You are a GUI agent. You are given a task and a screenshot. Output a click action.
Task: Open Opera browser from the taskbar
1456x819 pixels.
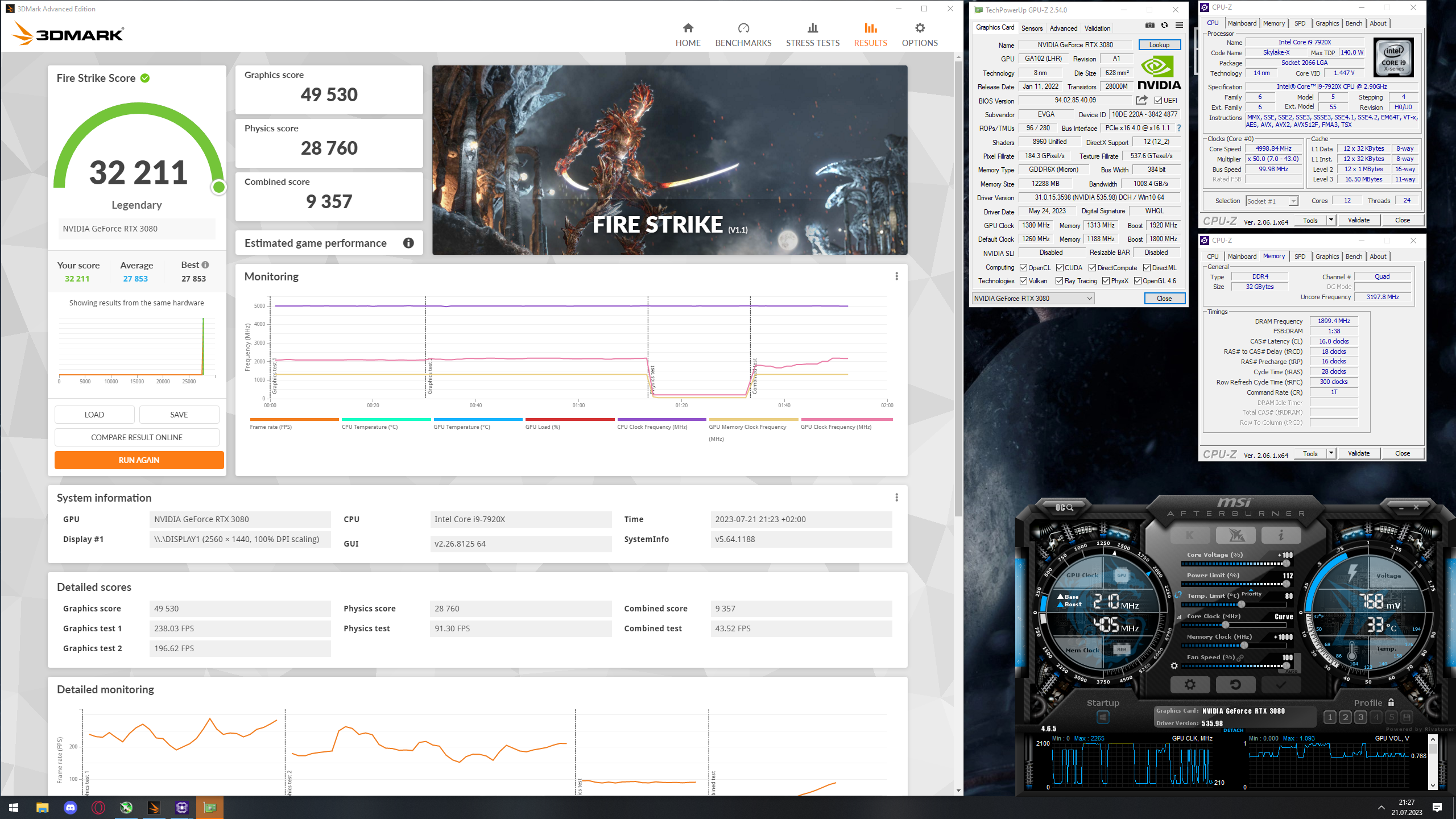(98, 807)
